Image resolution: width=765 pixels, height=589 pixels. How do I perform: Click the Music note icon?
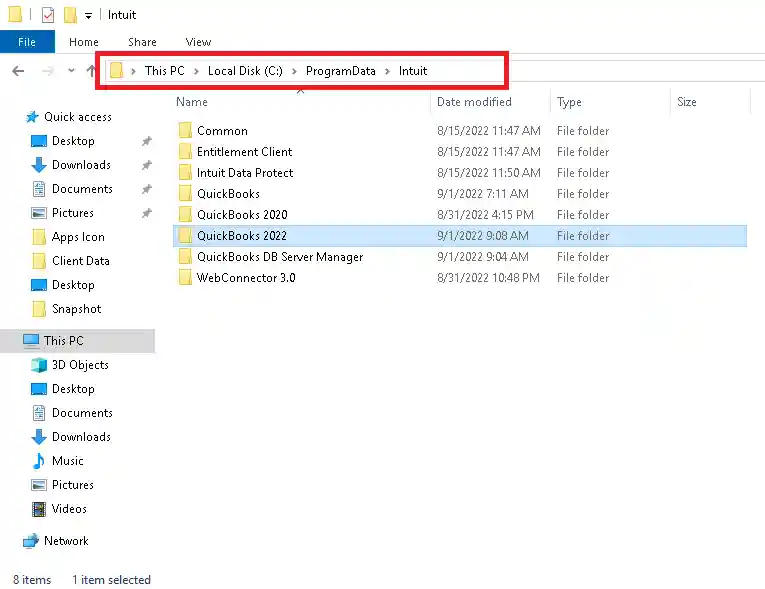38,461
